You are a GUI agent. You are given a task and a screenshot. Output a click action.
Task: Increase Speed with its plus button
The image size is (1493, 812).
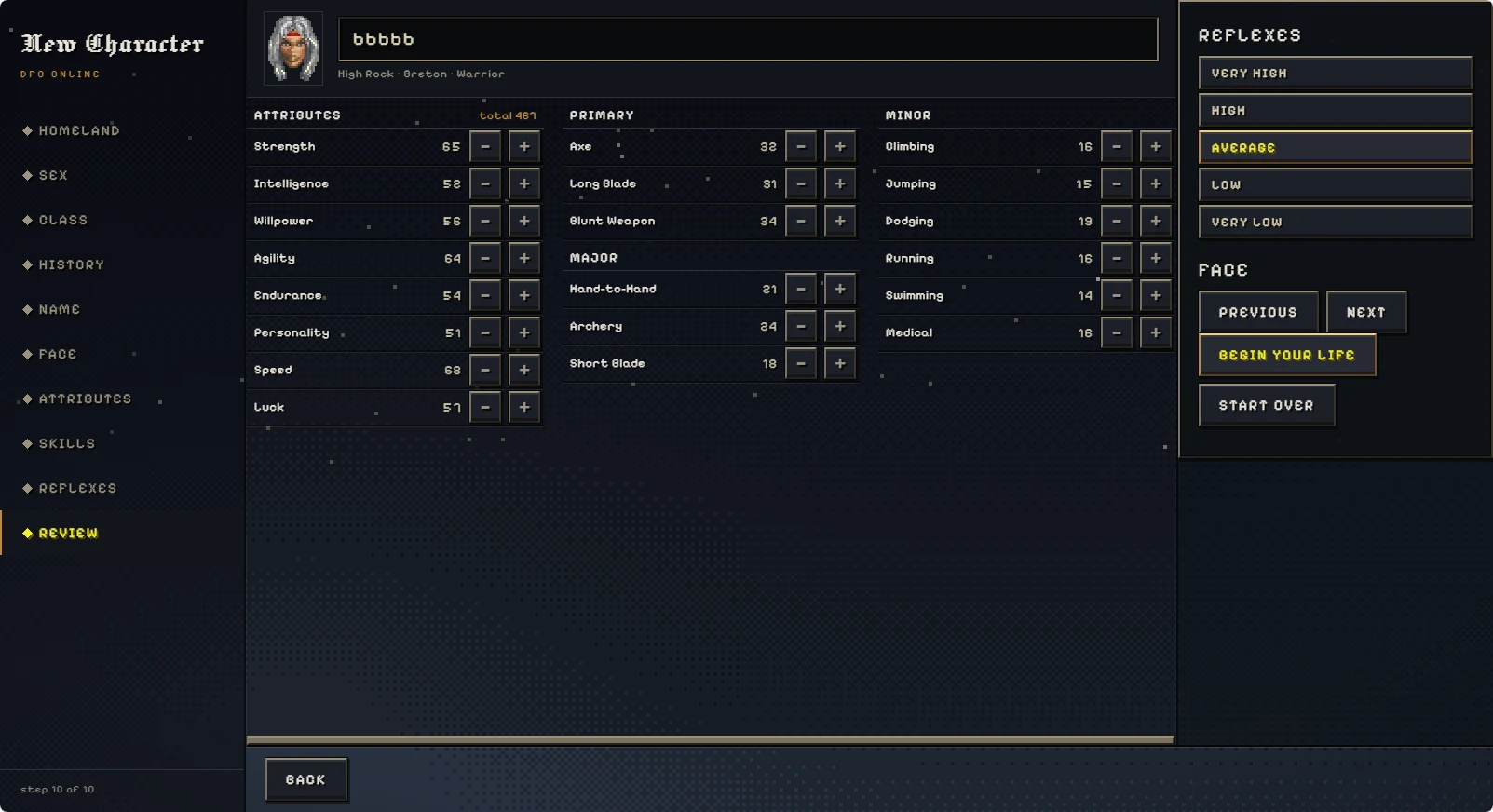pyautogui.click(x=524, y=370)
